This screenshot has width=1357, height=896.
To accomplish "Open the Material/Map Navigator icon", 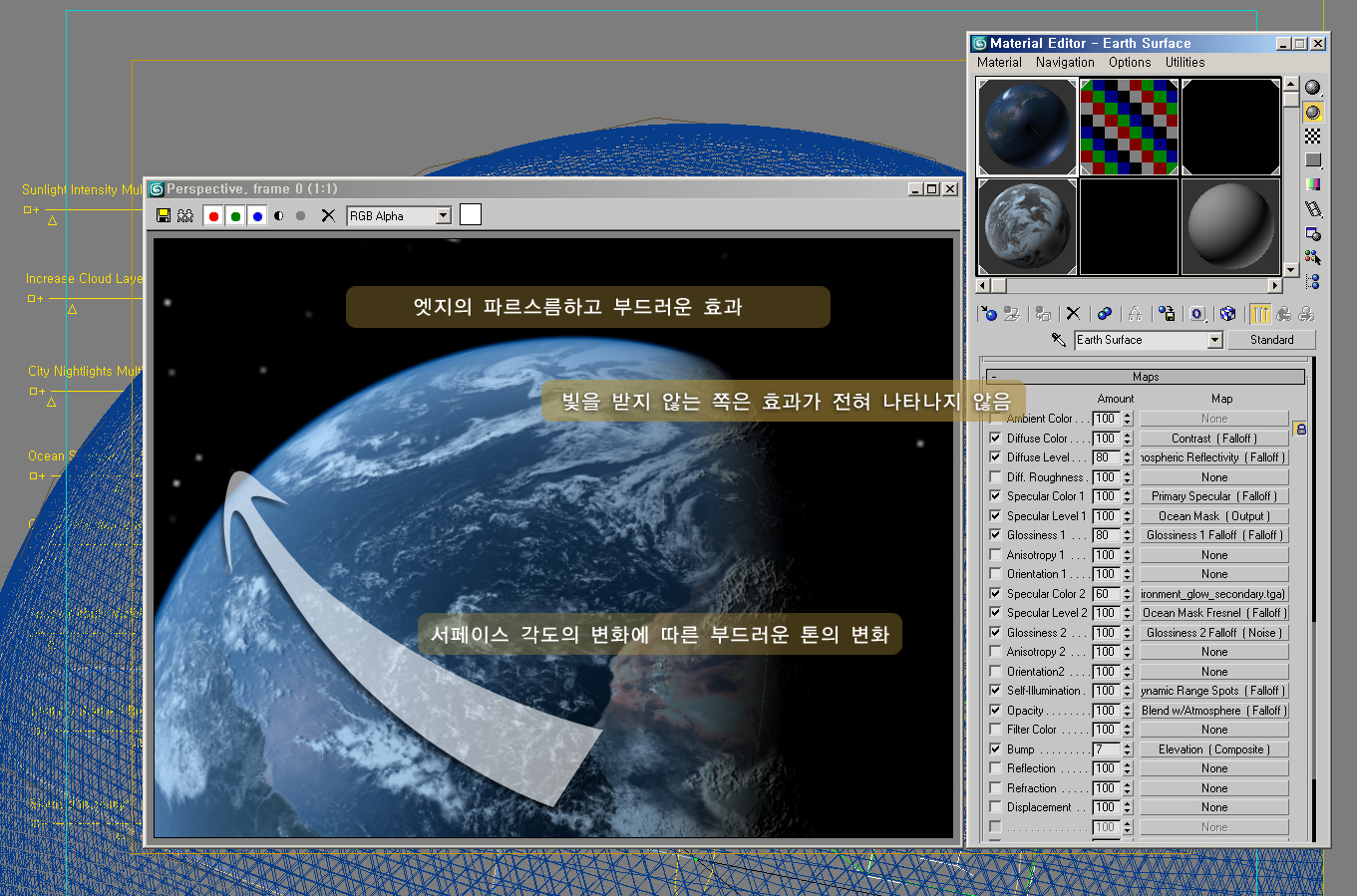I will 1313,282.
